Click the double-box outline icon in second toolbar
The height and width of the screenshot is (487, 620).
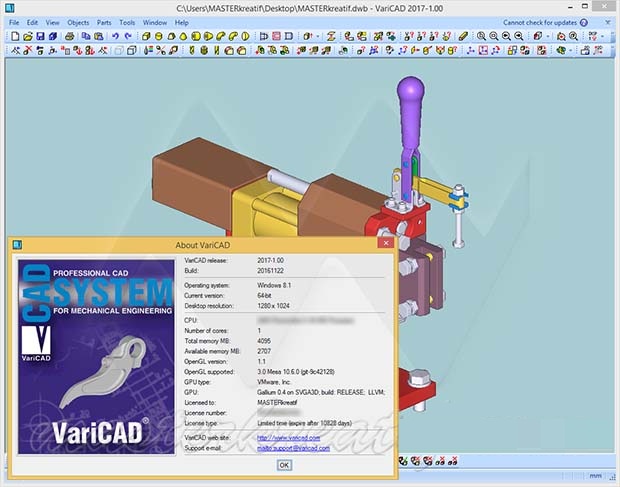click(x=132, y=50)
